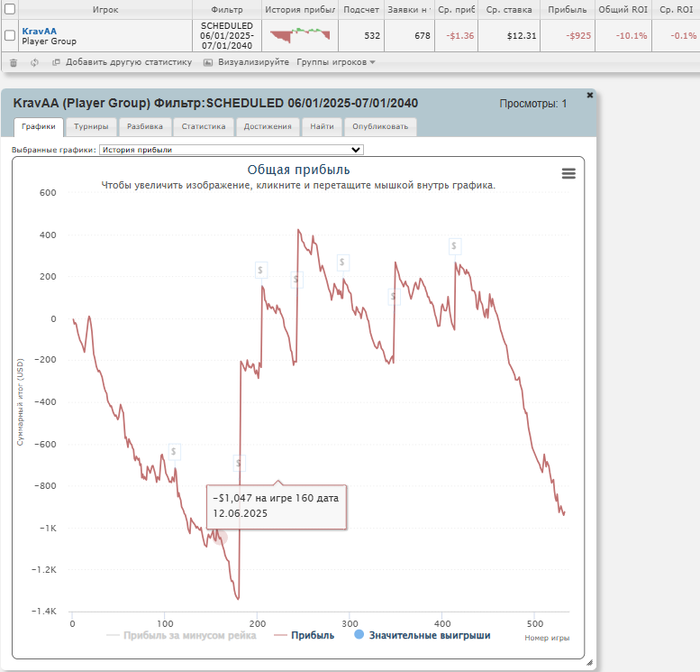Go to the Достижения tab
This screenshot has height=672, width=700.
pos(267,127)
